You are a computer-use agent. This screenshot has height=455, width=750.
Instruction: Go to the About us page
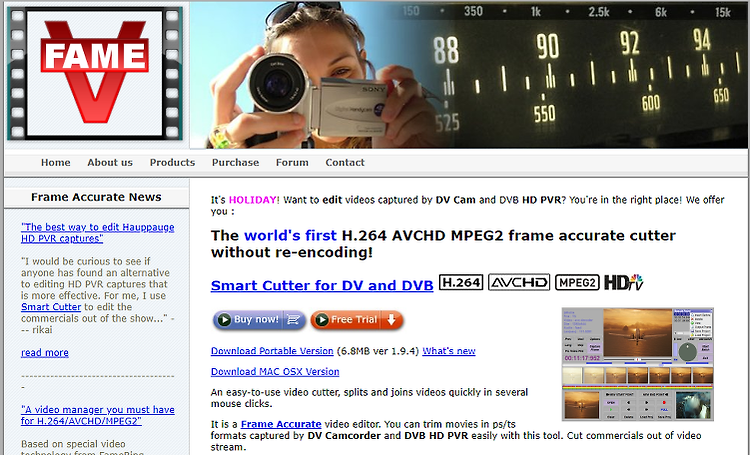click(x=110, y=163)
